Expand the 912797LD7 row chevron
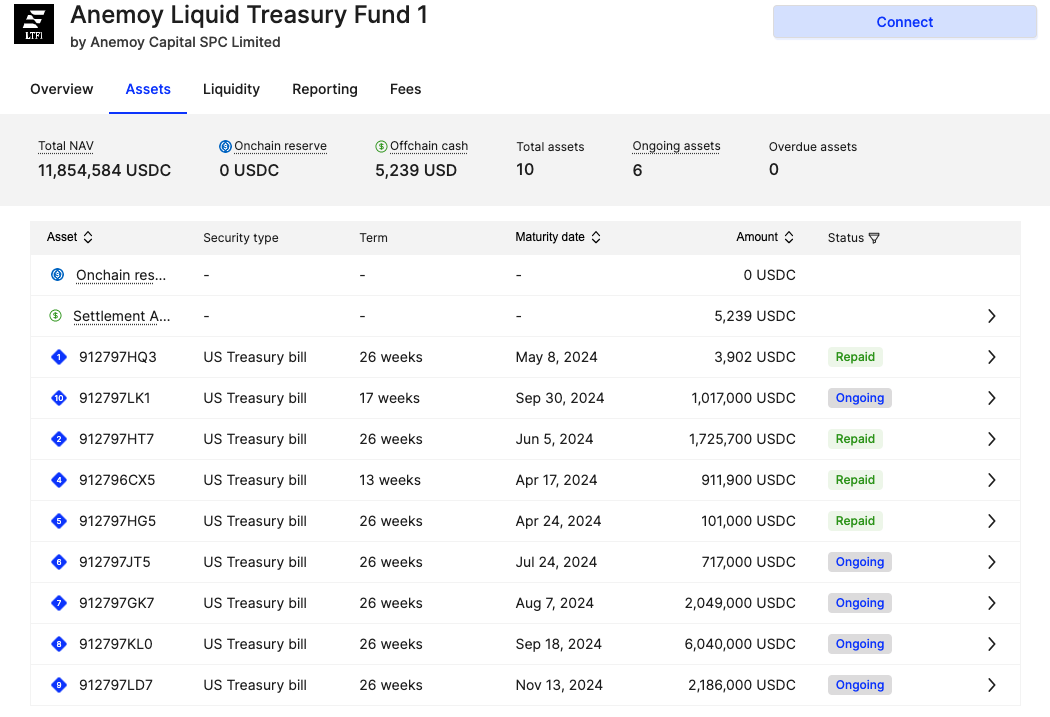The width and height of the screenshot is (1050, 717). 991,685
